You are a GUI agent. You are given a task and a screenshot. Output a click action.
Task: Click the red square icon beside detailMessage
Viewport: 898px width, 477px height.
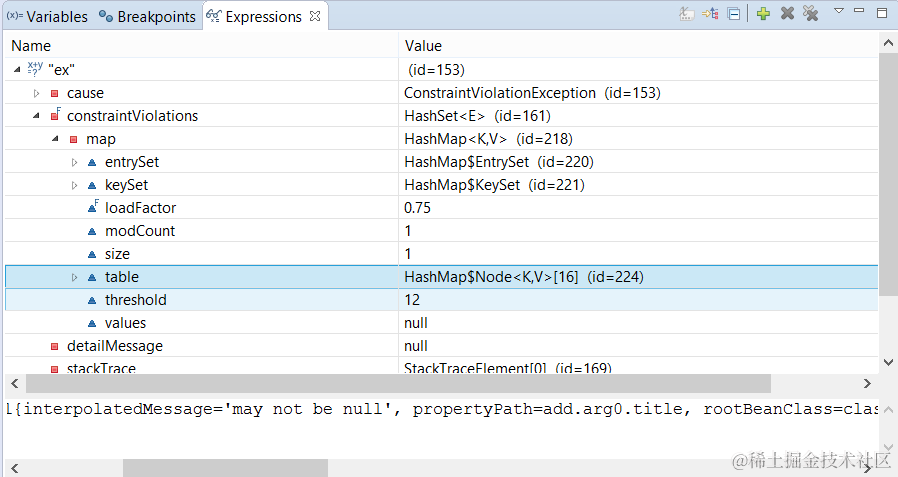(54, 346)
